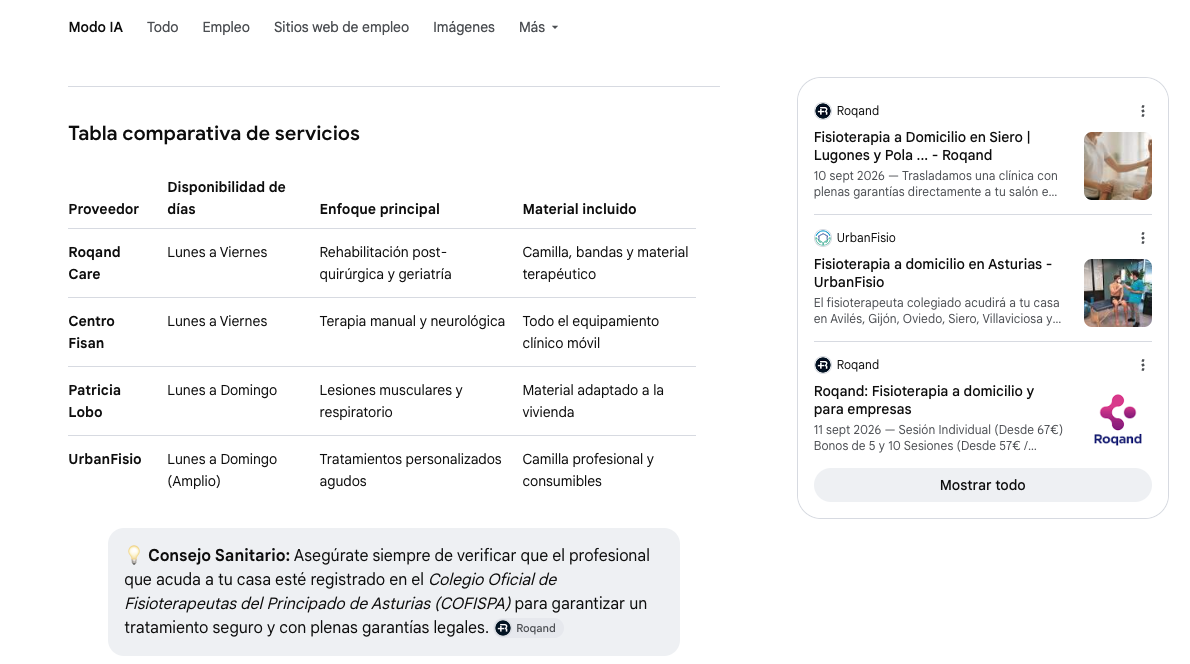
Task: Select the Empleo tab
Action: coord(226,27)
